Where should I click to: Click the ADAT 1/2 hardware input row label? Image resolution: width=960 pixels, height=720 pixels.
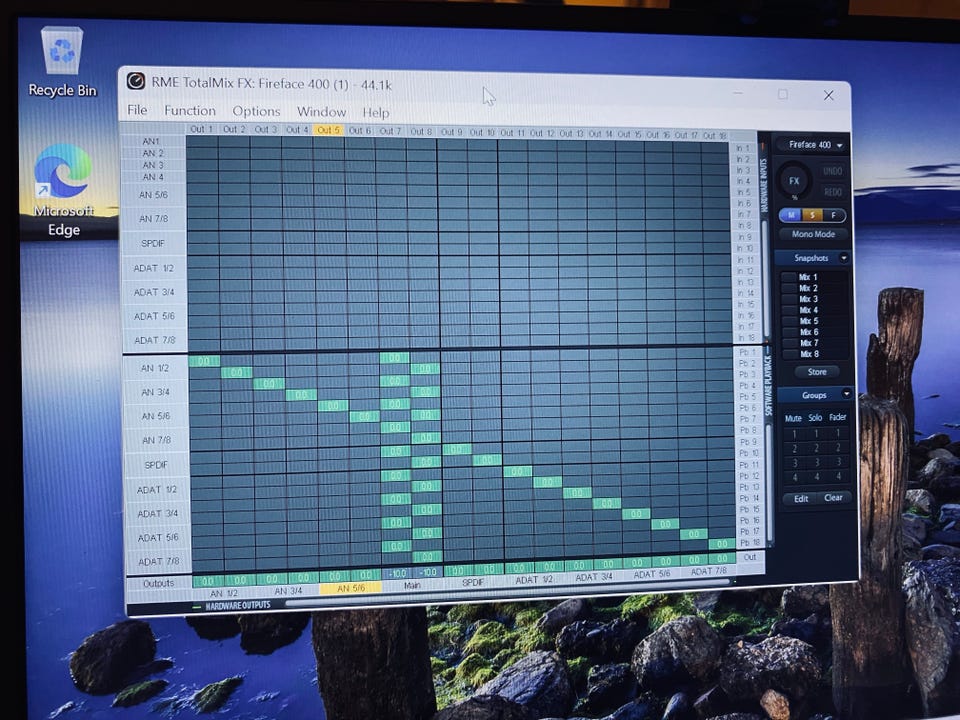coord(154,268)
